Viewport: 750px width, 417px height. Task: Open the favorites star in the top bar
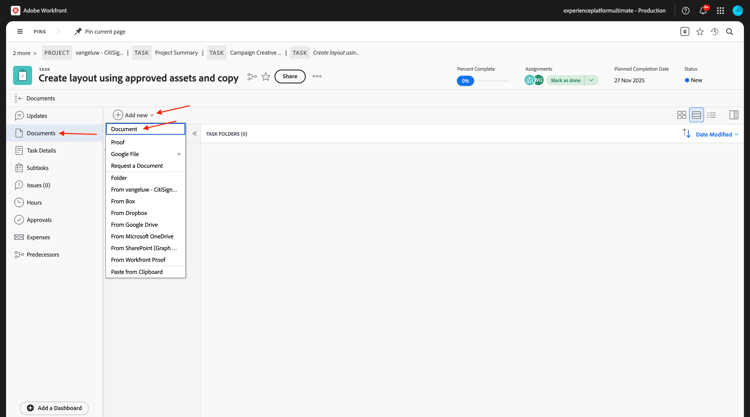tap(700, 32)
